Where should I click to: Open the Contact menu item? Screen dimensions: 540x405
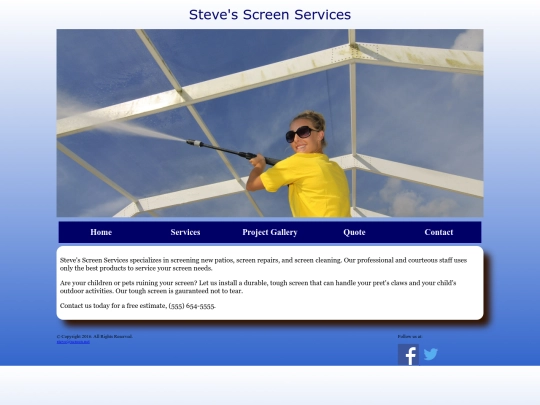click(x=439, y=232)
